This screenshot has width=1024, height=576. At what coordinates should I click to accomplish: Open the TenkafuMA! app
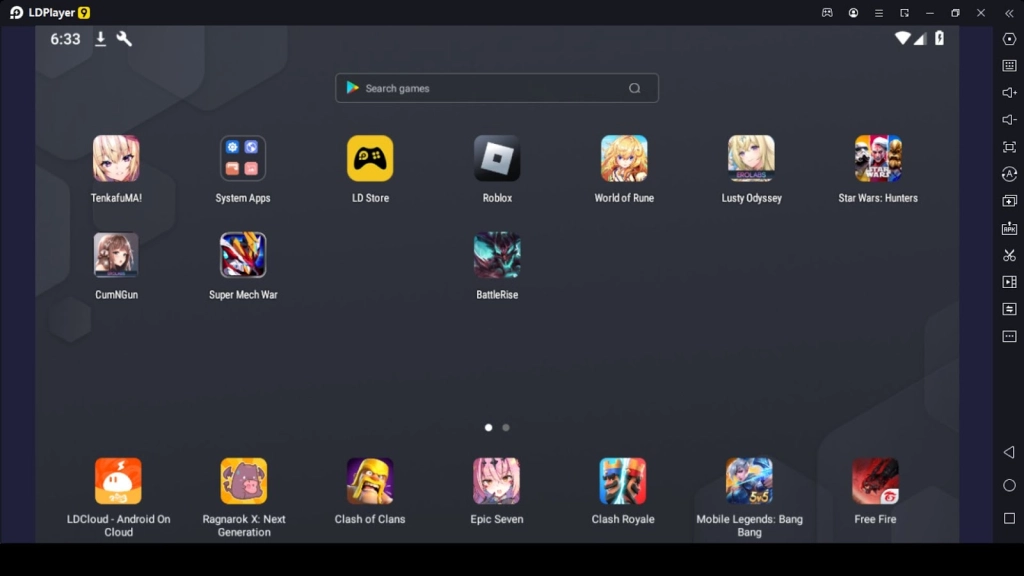pos(116,159)
